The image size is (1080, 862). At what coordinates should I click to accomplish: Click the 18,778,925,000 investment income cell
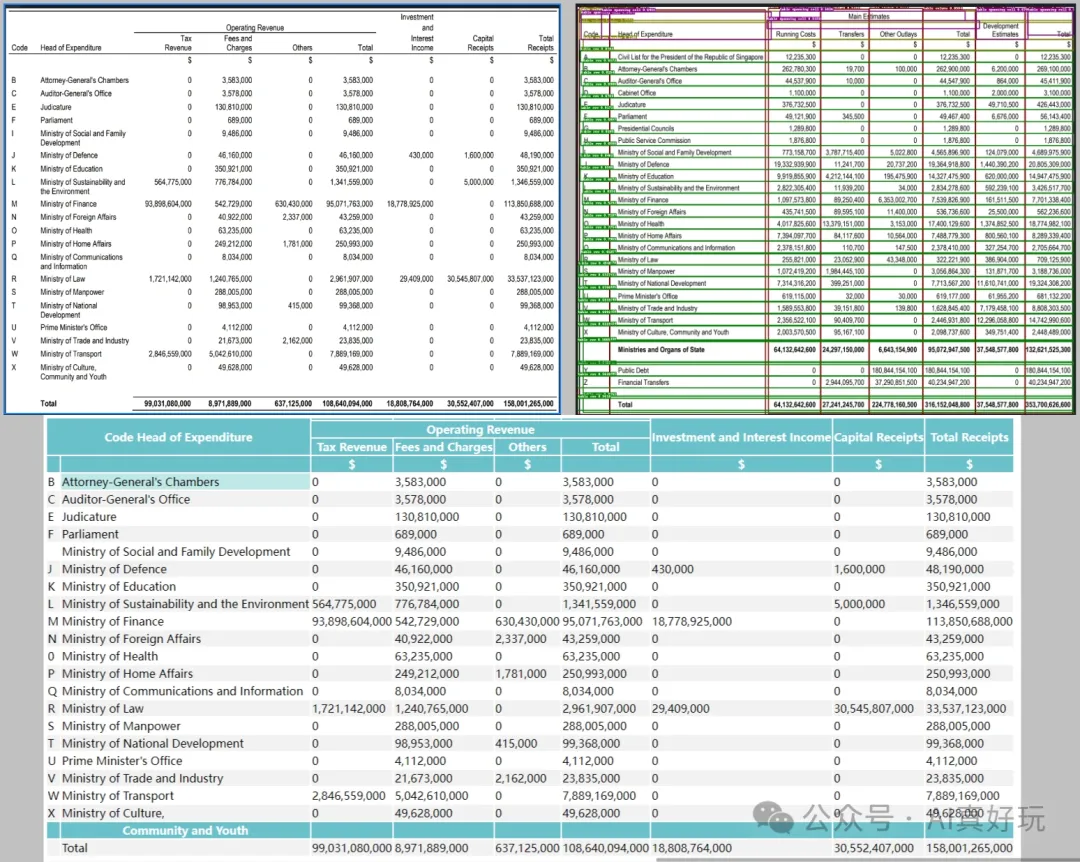point(692,622)
